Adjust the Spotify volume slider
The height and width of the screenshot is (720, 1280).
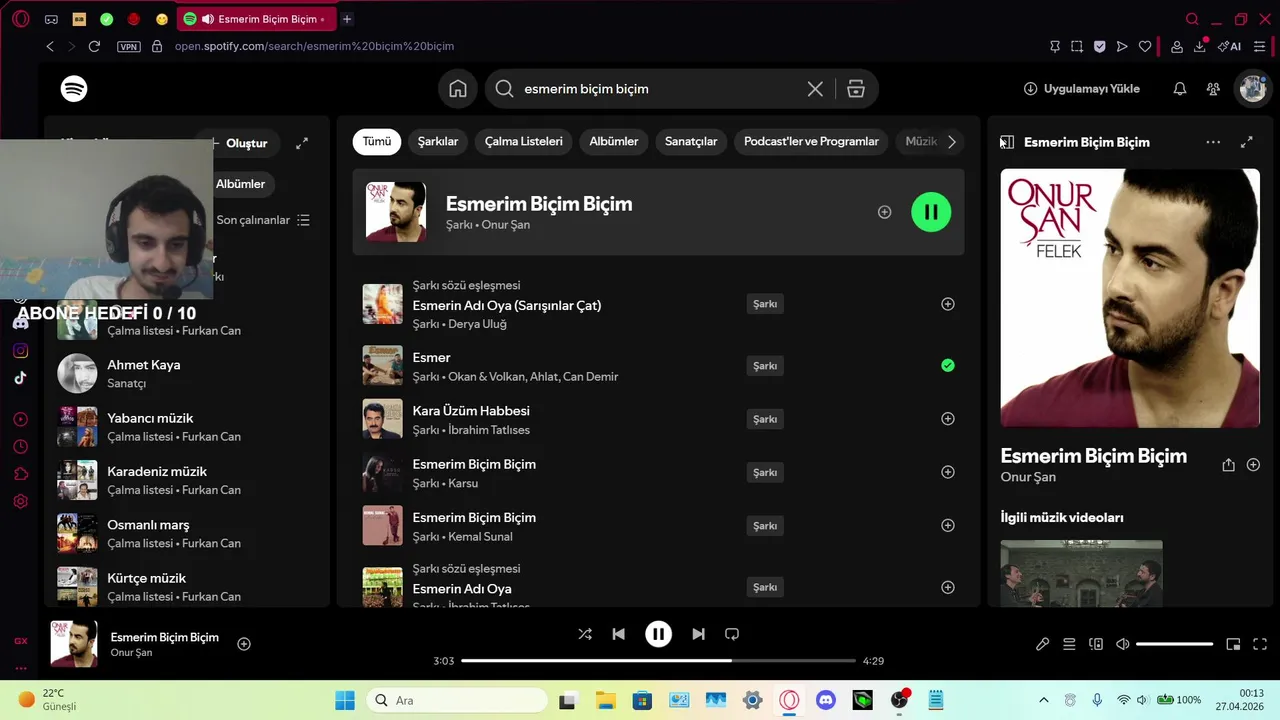1174,644
